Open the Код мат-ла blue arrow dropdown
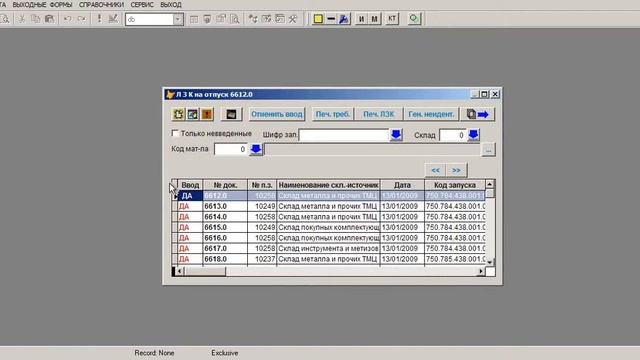Screen dimensions: 640x360 pos(256,149)
